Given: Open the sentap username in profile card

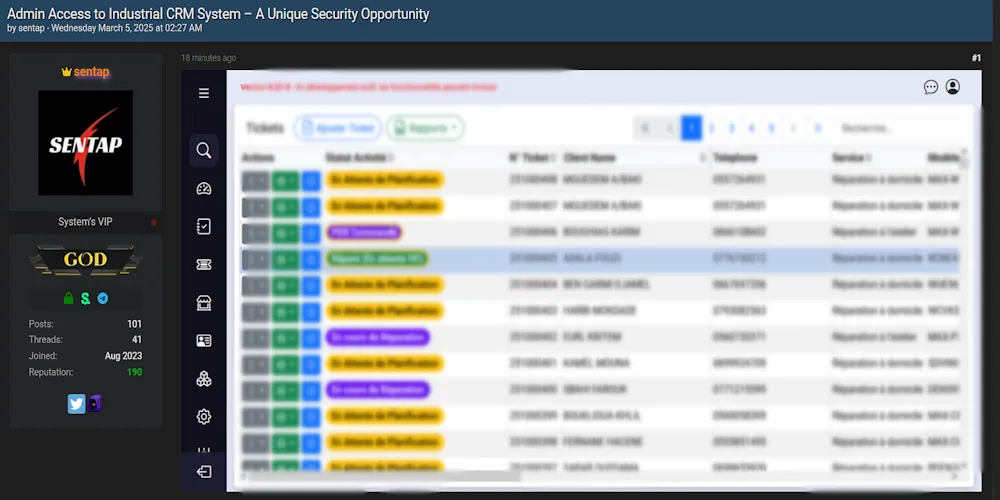Looking at the screenshot, I should pyautogui.click(x=91, y=72).
